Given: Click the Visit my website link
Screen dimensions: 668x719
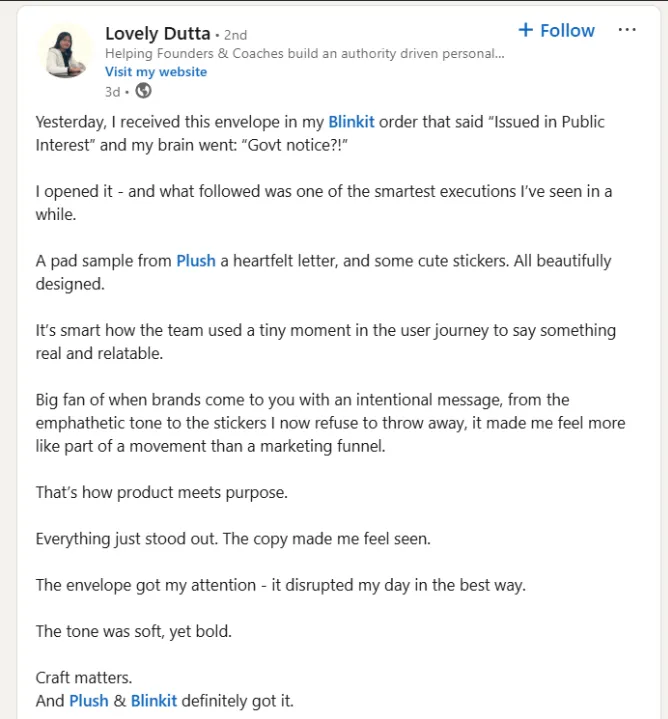Looking at the screenshot, I should point(156,72).
